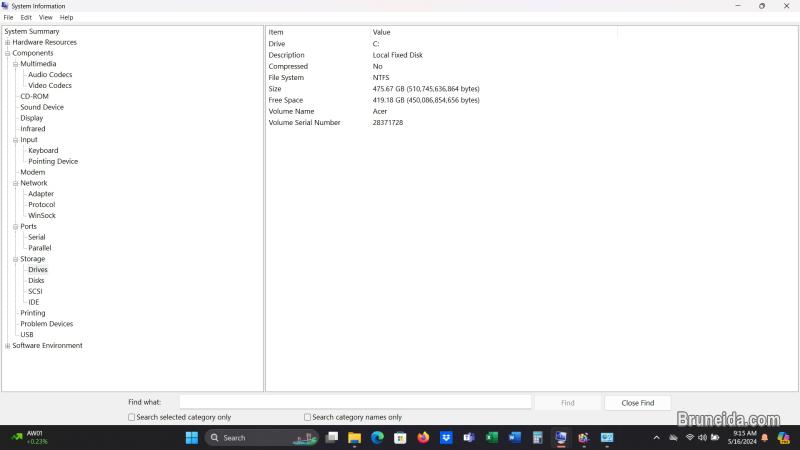Expand the Hardware Resources tree node
Viewport: 800px width, 450px height.
coord(7,43)
